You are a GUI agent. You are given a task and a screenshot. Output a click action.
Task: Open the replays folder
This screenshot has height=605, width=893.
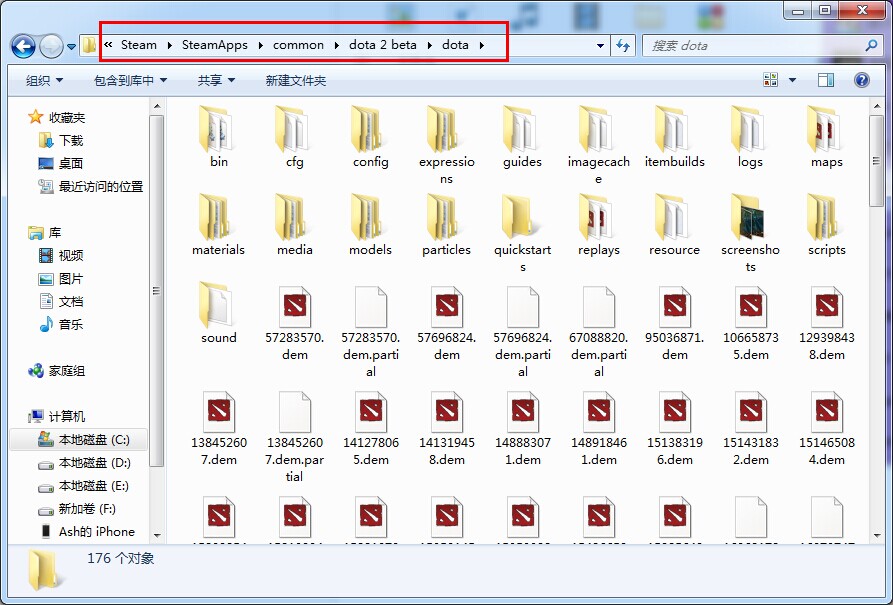pyautogui.click(x=598, y=226)
